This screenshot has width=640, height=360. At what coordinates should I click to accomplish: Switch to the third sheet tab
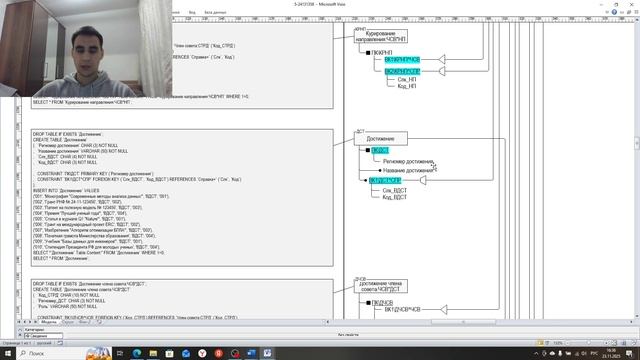click(x=84, y=322)
